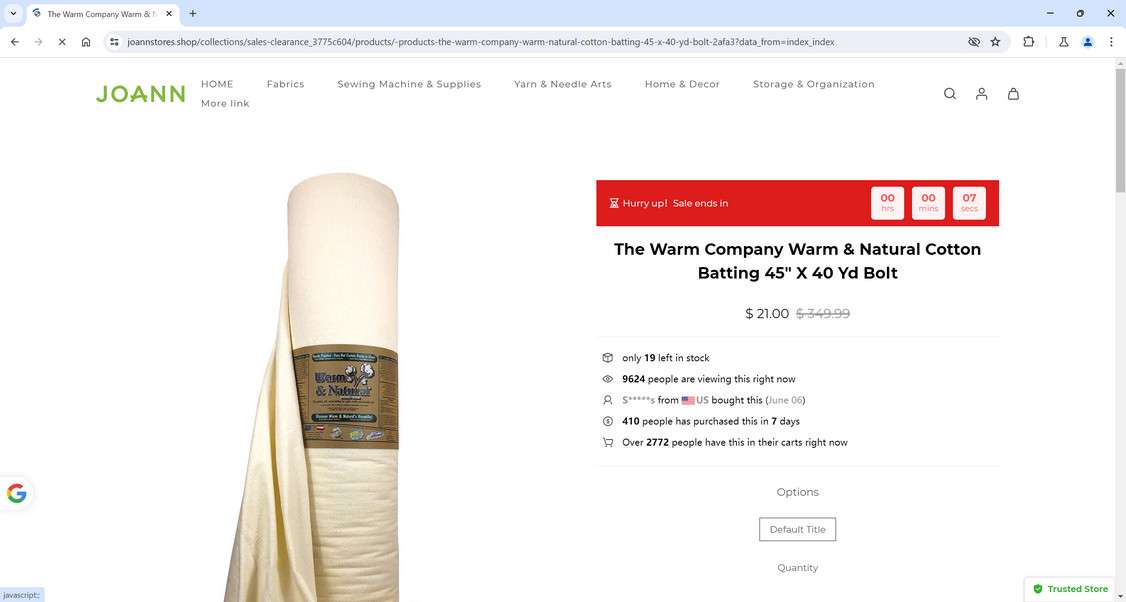Select the Default Title option
1126x602 pixels.
(797, 529)
